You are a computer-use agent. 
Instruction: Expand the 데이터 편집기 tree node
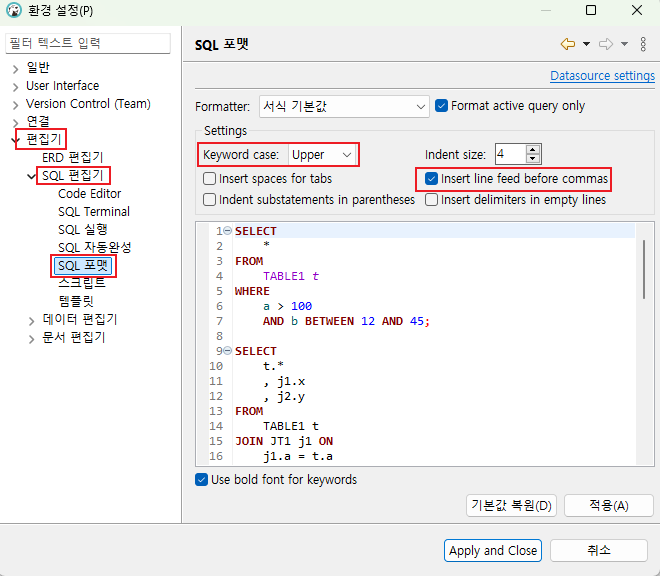pyautogui.click(x=32, y=321)
